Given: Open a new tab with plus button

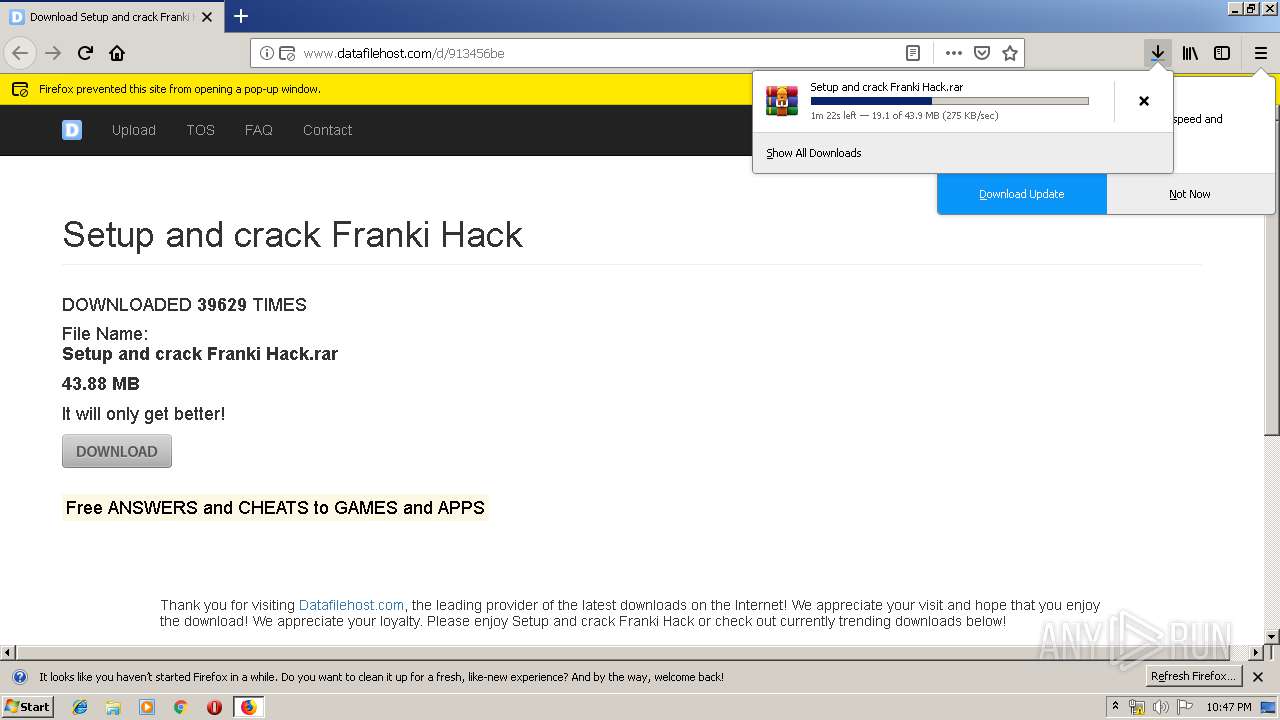Looking at the screenshot, I should click(x=241, y=16).
